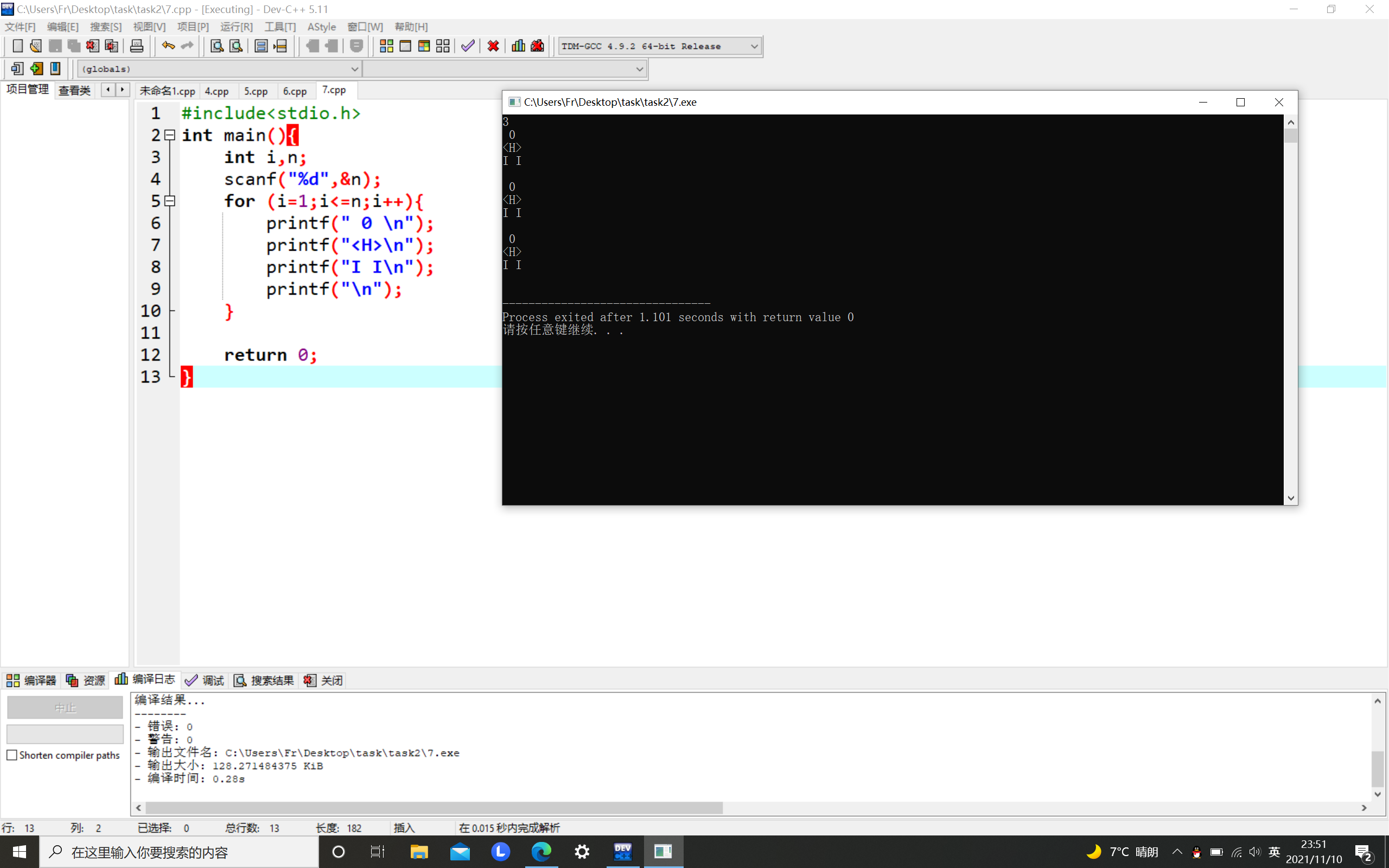
Task: Collapse the main function fold box on line 2
Action: 170,135
